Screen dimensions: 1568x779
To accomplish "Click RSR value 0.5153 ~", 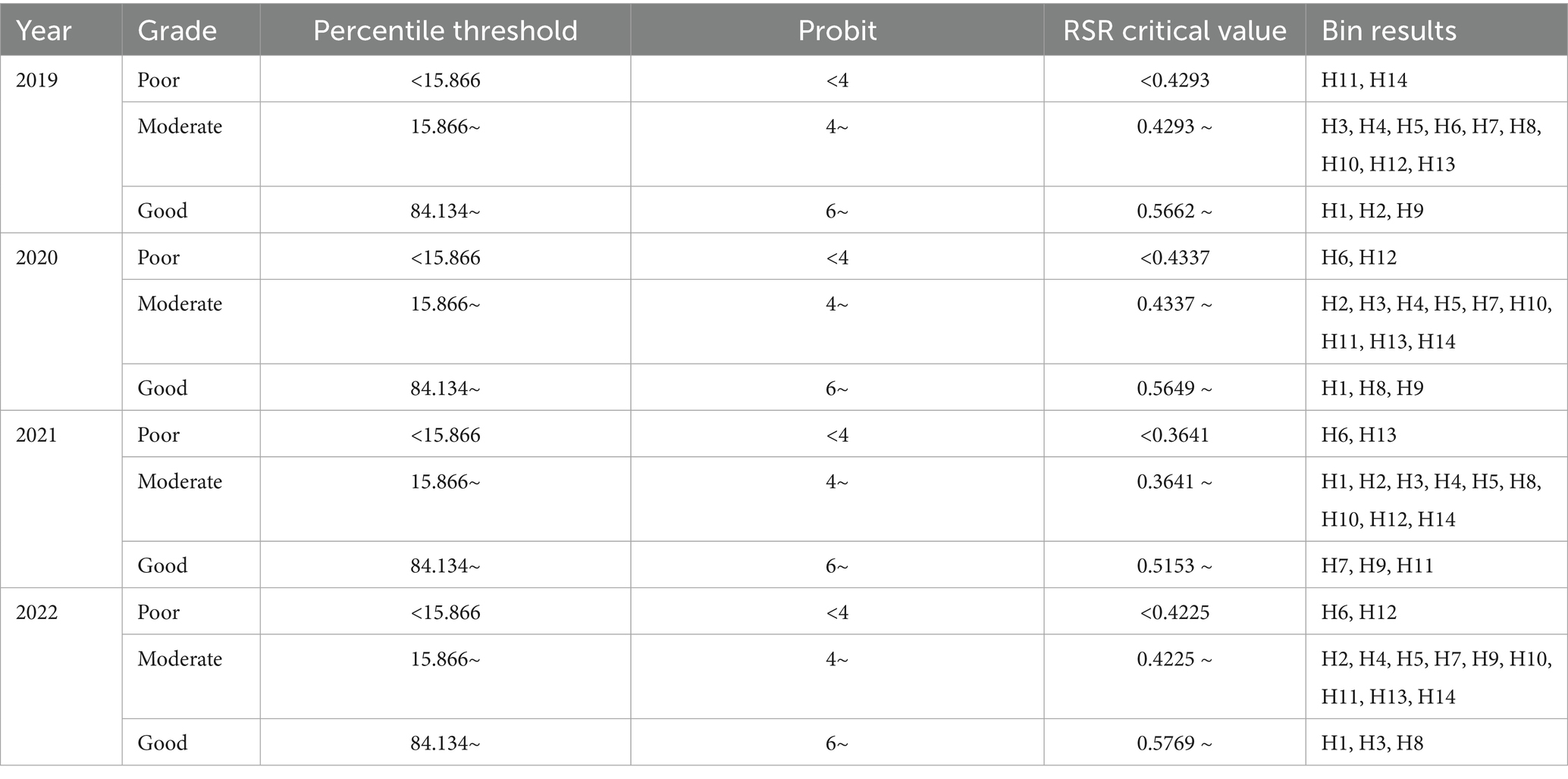I will [1174, 565].
